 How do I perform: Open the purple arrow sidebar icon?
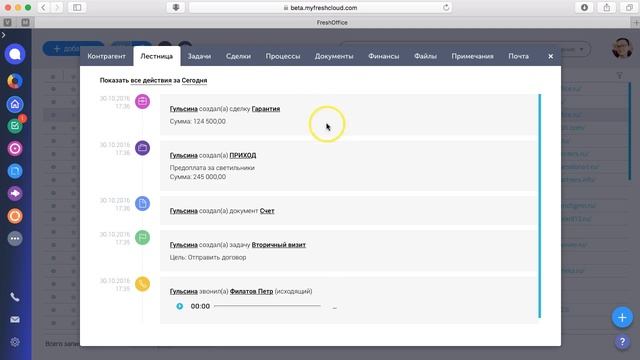point(15,193)
